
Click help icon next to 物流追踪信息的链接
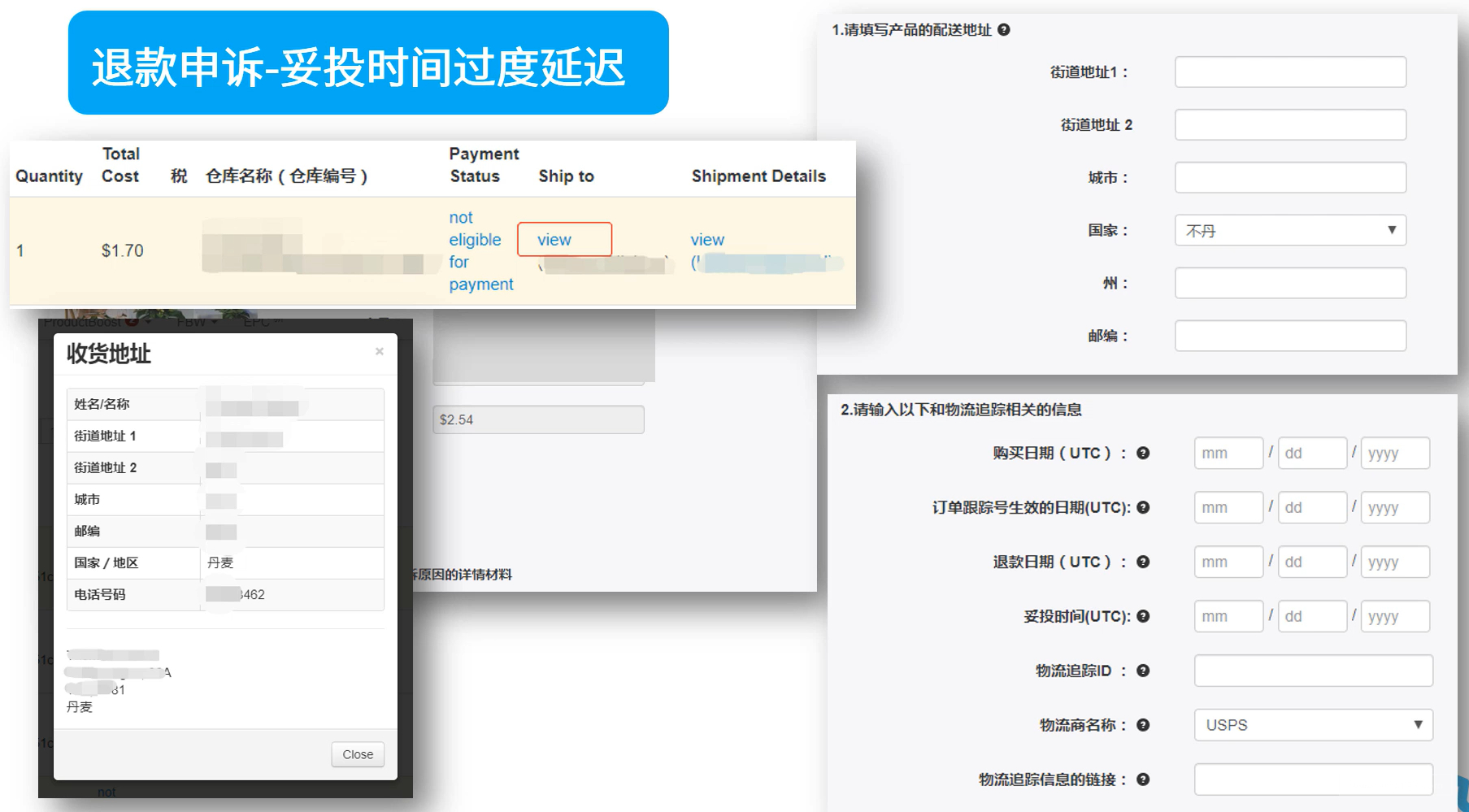coord(1143,780)
